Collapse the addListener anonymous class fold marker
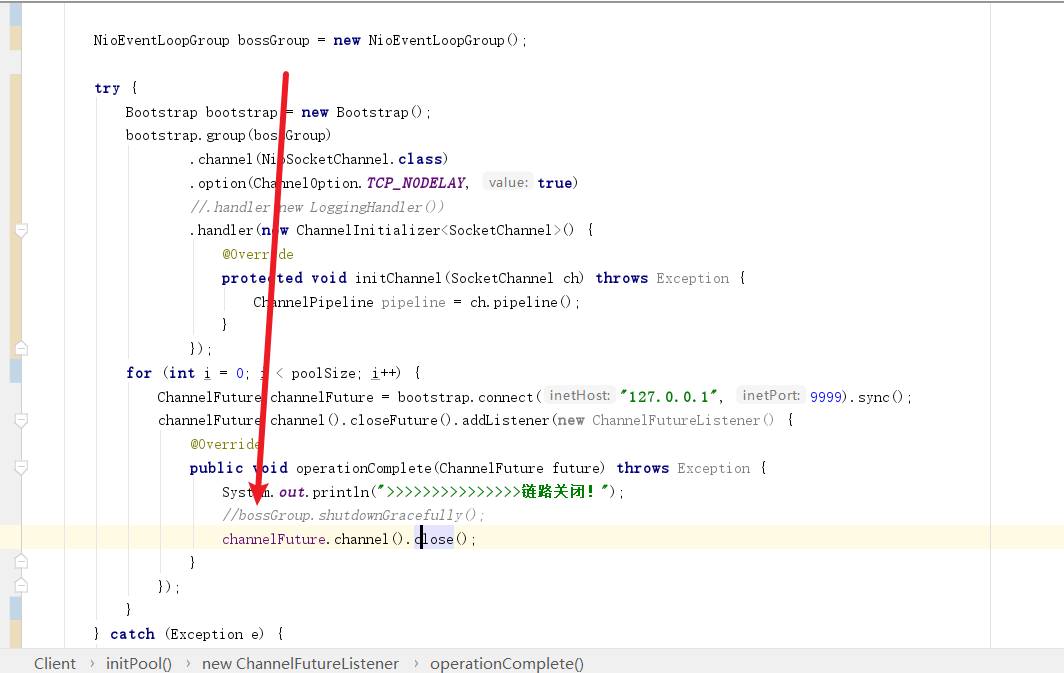The height and width of the screenshot is (673, 1064). (21, 421)
